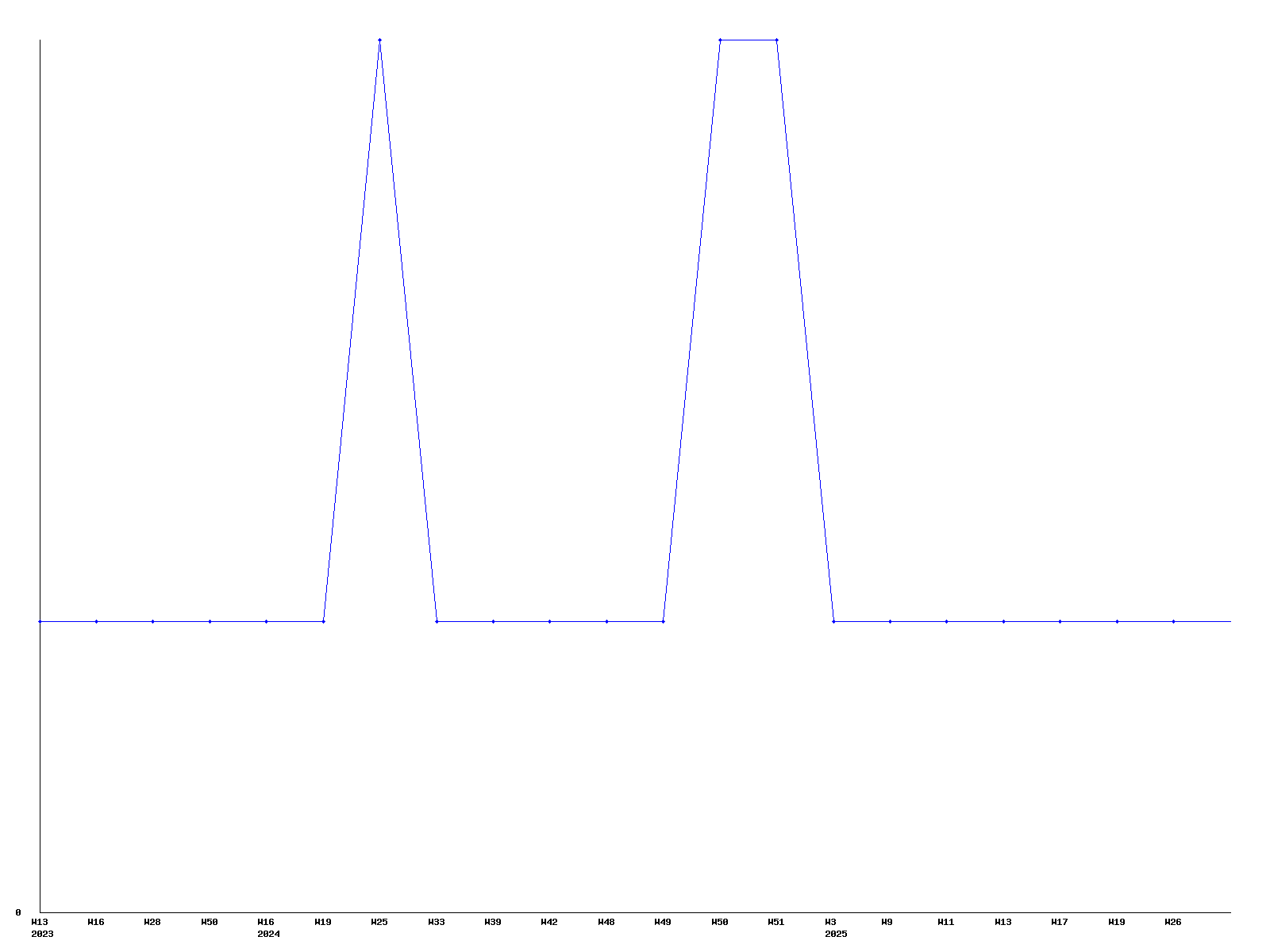Click the data point above W26

point(1173,621)
